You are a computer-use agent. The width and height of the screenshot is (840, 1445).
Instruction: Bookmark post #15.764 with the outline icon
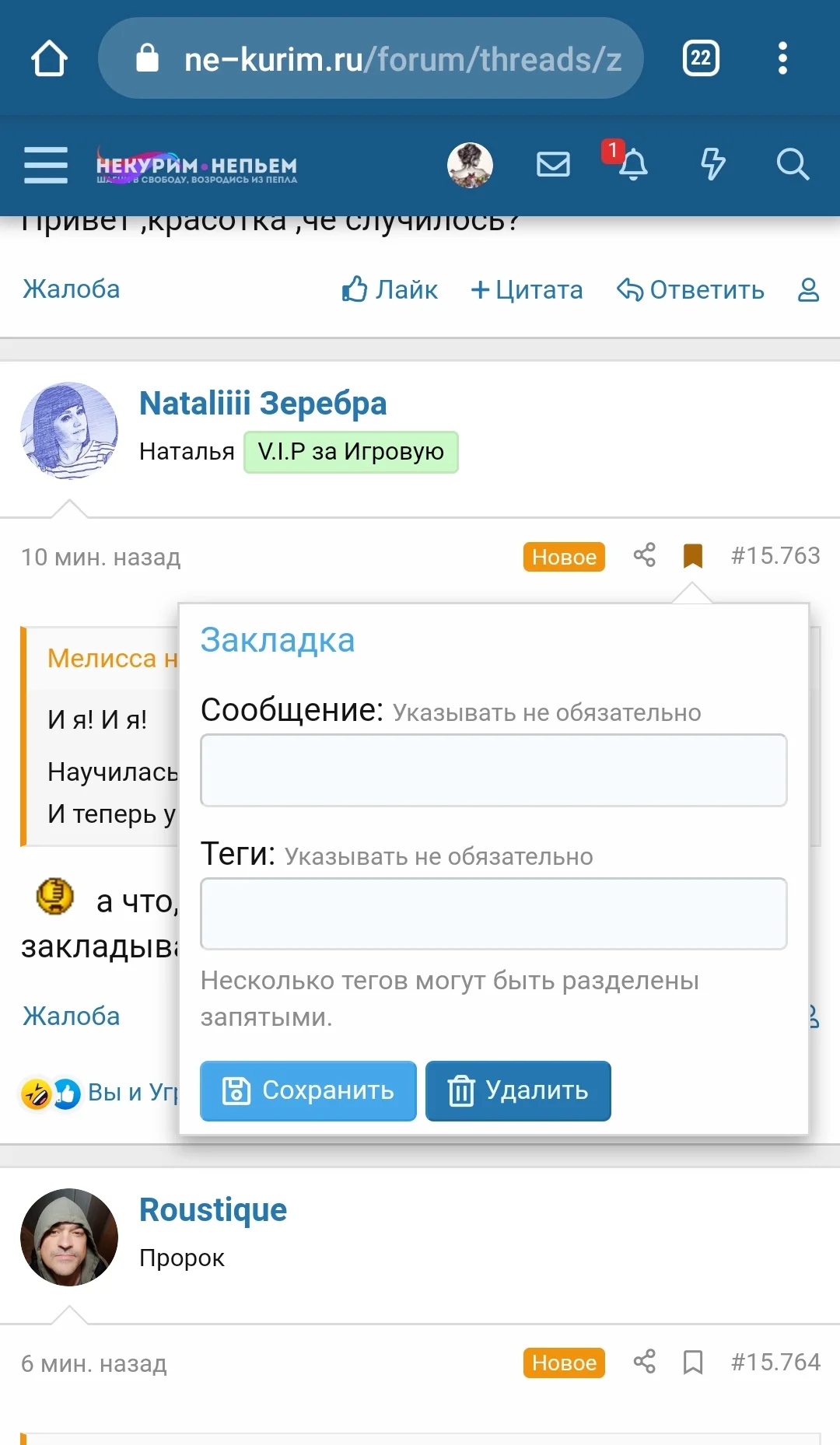pos(692,1363)
